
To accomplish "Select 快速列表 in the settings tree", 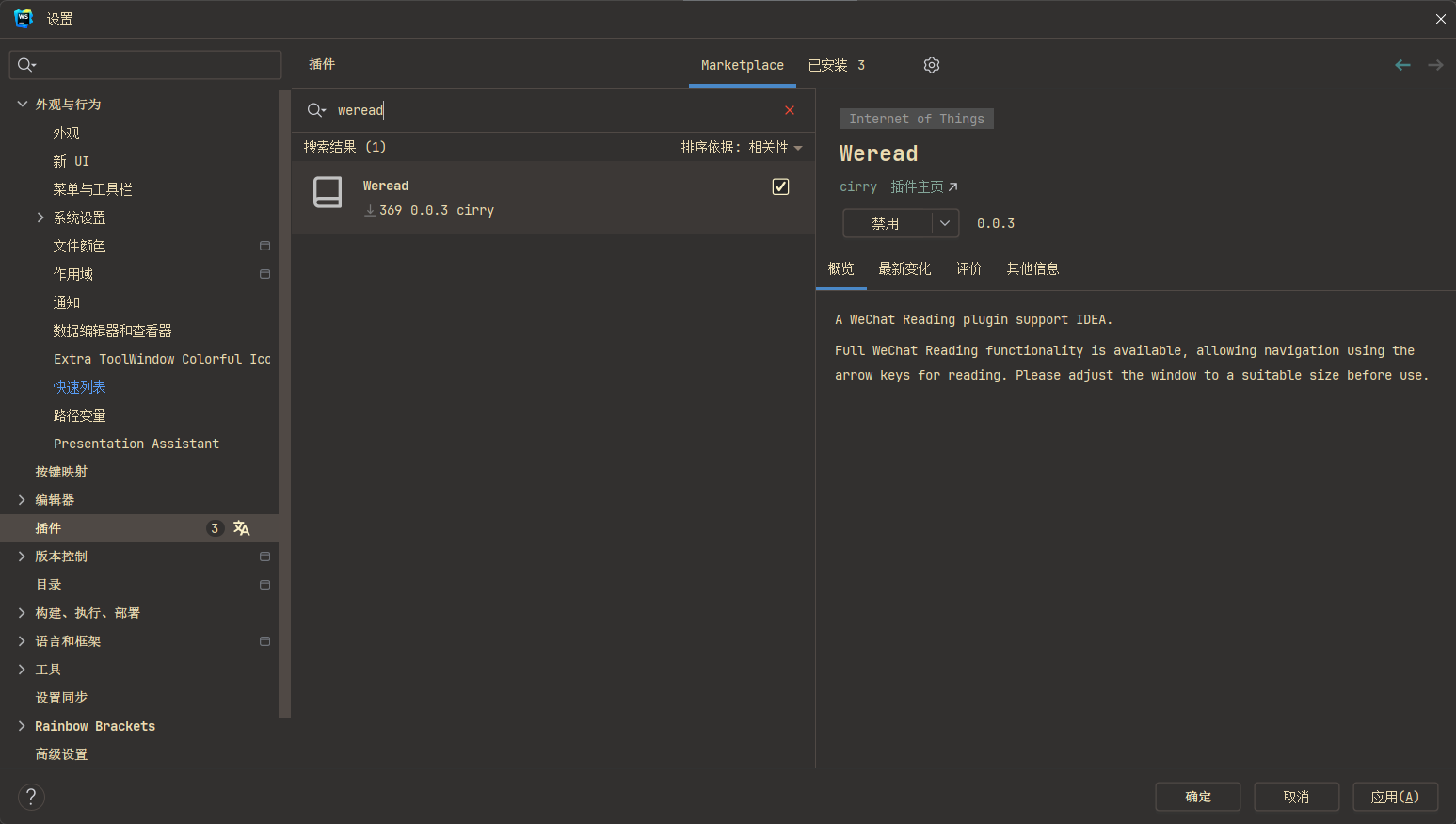I will point(80,387).
